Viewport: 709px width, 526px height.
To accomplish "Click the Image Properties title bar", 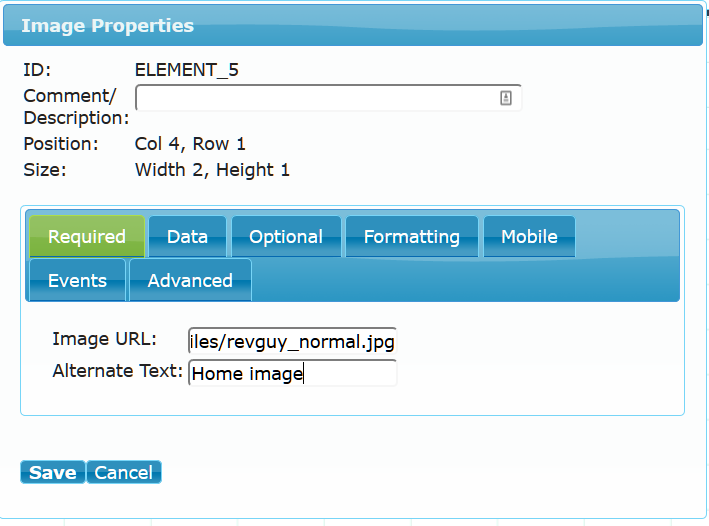I will click(353, 25).
